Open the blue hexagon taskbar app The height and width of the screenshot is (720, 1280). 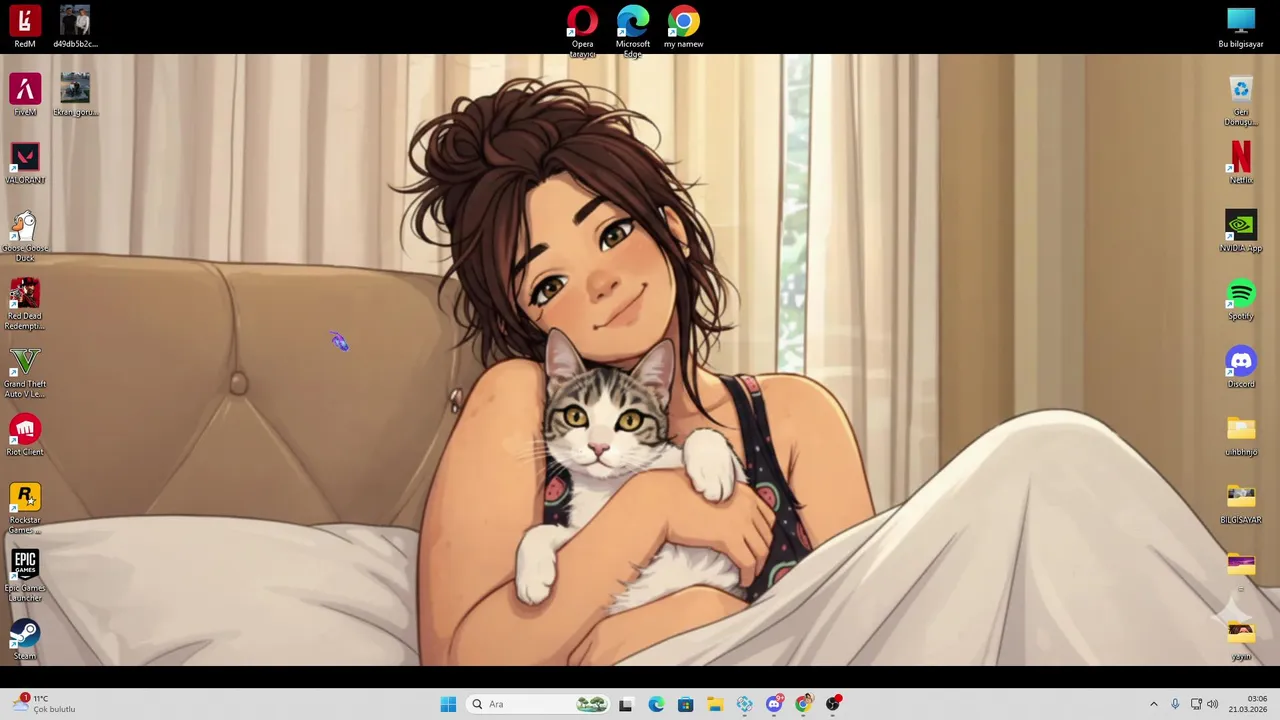click(745, 704)
